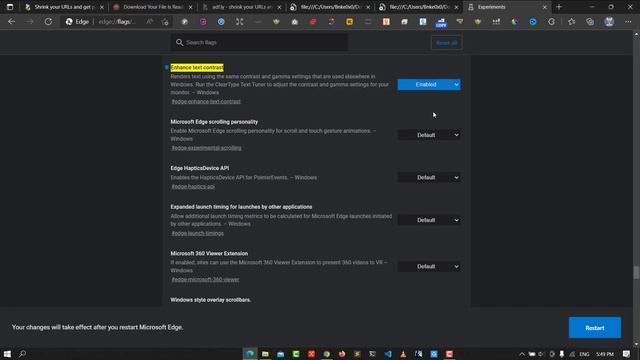This screenshot has height=360, width=640.
Task: Open Edge Settings and more menu
Action: [x=628, y=22]
